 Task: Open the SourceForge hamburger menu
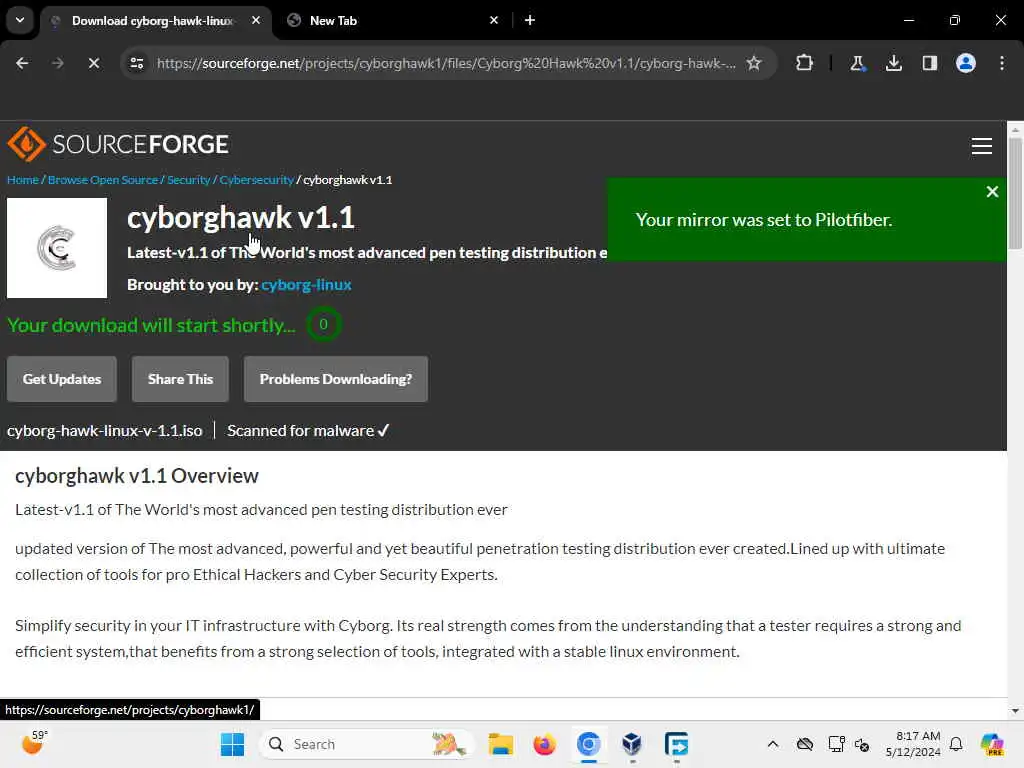click(981, 146)
